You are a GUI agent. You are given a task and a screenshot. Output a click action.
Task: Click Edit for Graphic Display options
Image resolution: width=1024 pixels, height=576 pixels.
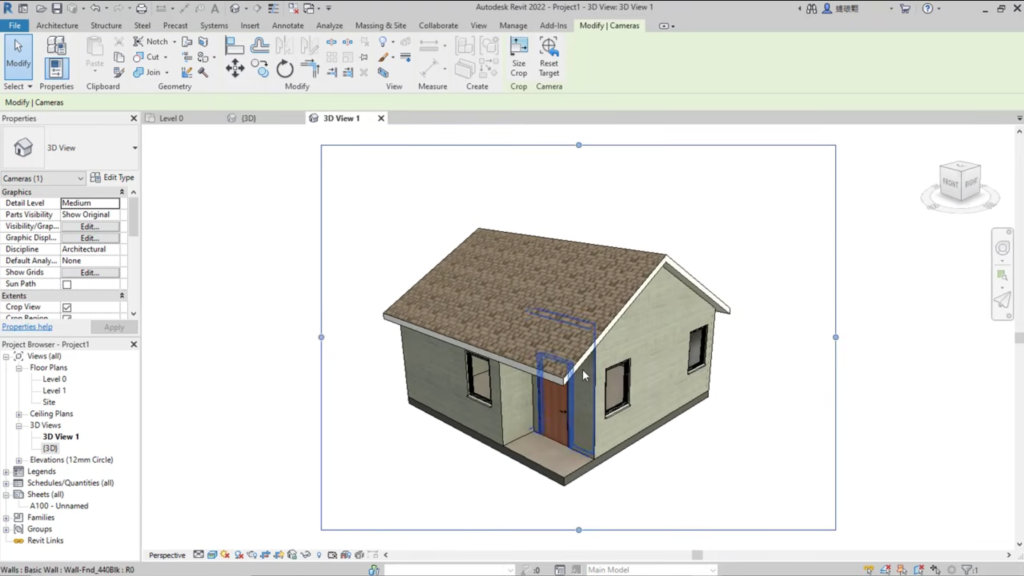pyautogui.click(x=89, y=238)
